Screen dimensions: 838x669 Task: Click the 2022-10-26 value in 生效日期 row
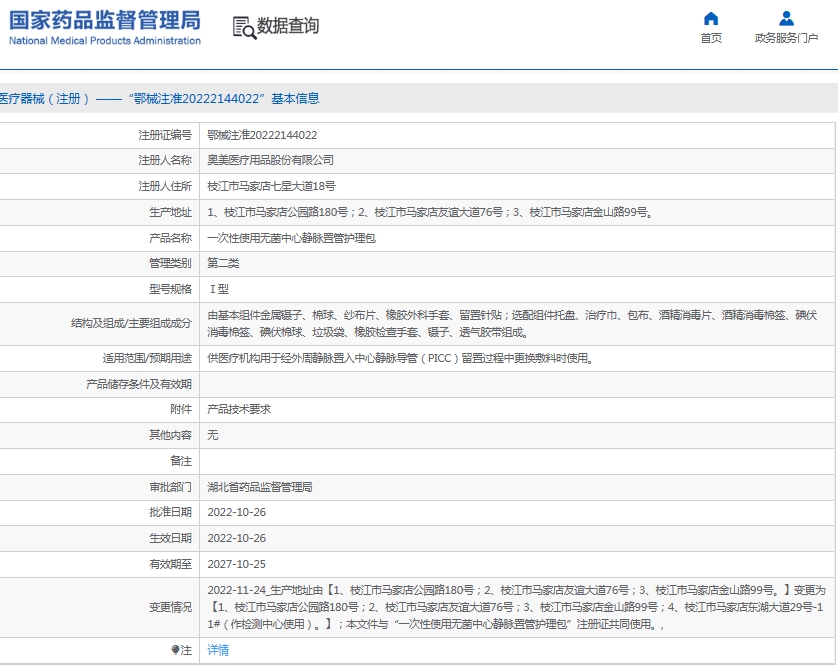pos(236,538)
